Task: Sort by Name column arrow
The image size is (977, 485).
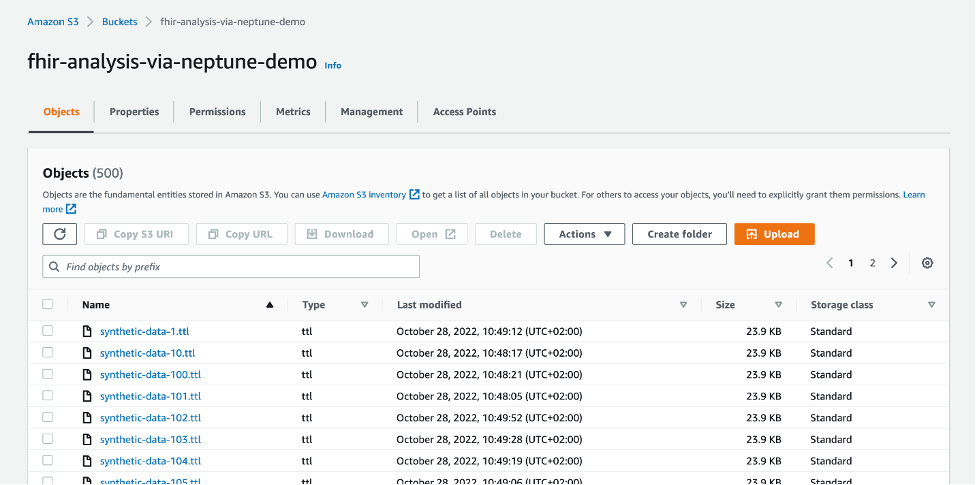Action: tap(269, 305)
